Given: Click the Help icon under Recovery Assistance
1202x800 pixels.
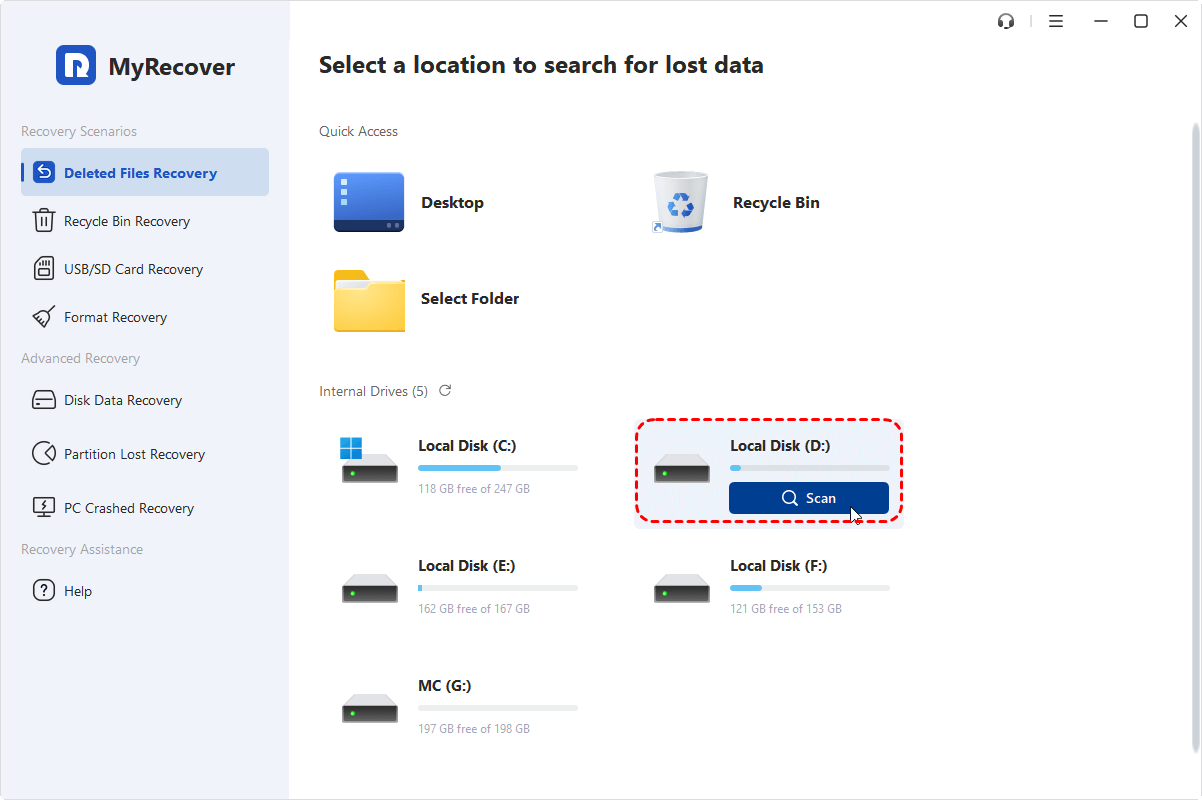Looking at the screenshot, I should pyautogui.click(x=44, y=590).
